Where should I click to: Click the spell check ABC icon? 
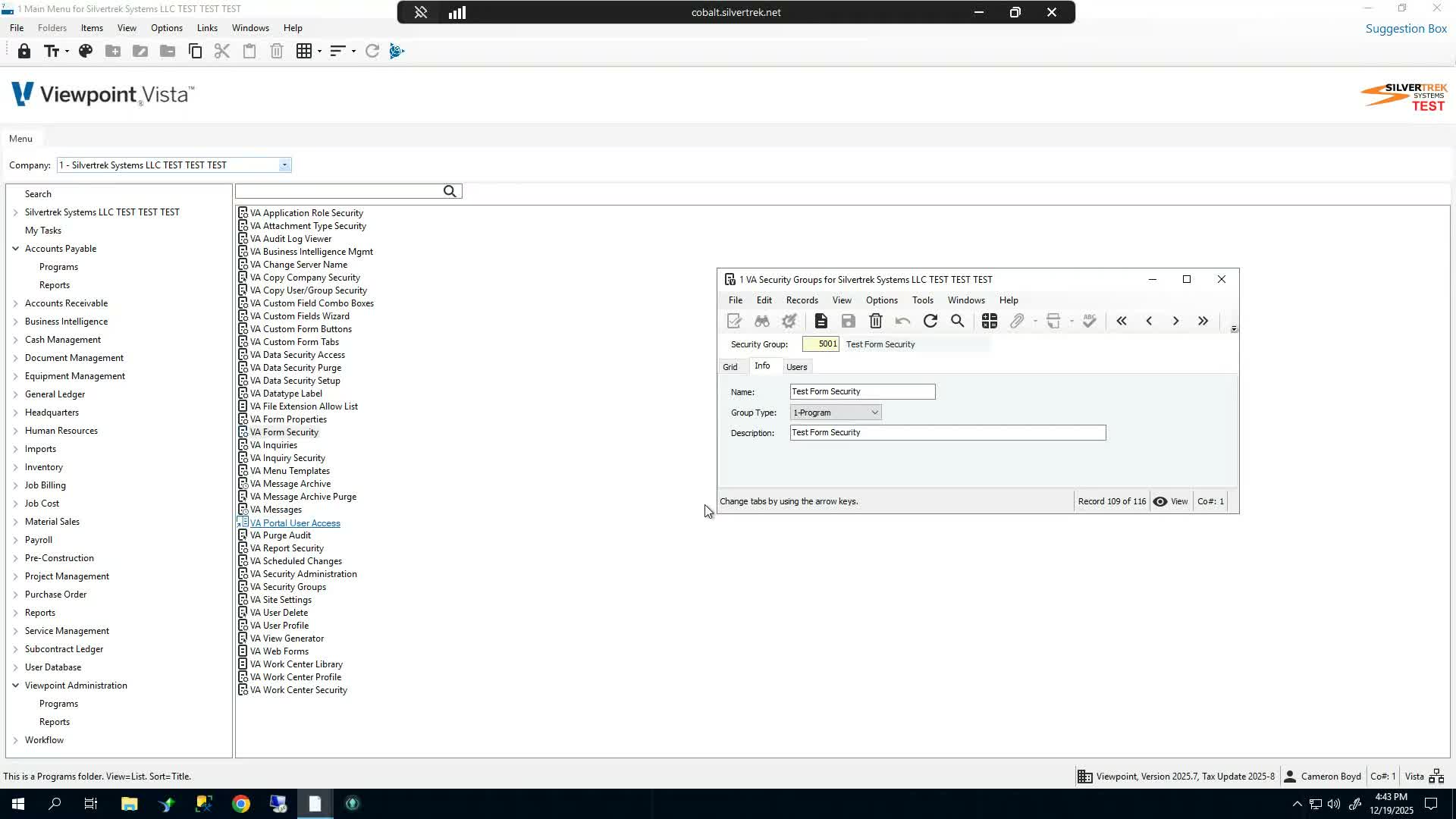point(1090,322)
